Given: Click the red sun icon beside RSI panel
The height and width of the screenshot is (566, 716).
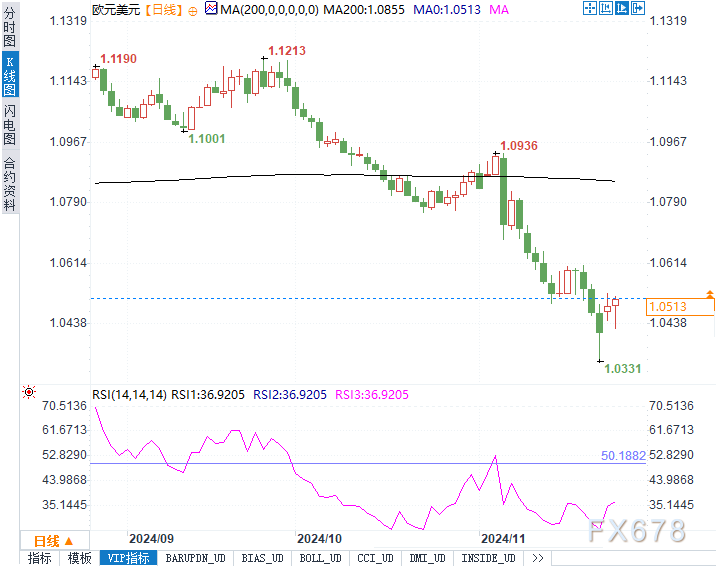Looking at the screenshot, I should click(29, 394).
